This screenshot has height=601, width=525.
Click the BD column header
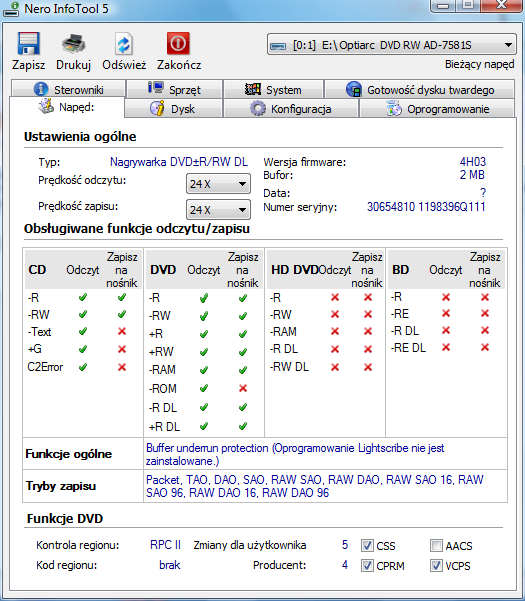[400, 270]
